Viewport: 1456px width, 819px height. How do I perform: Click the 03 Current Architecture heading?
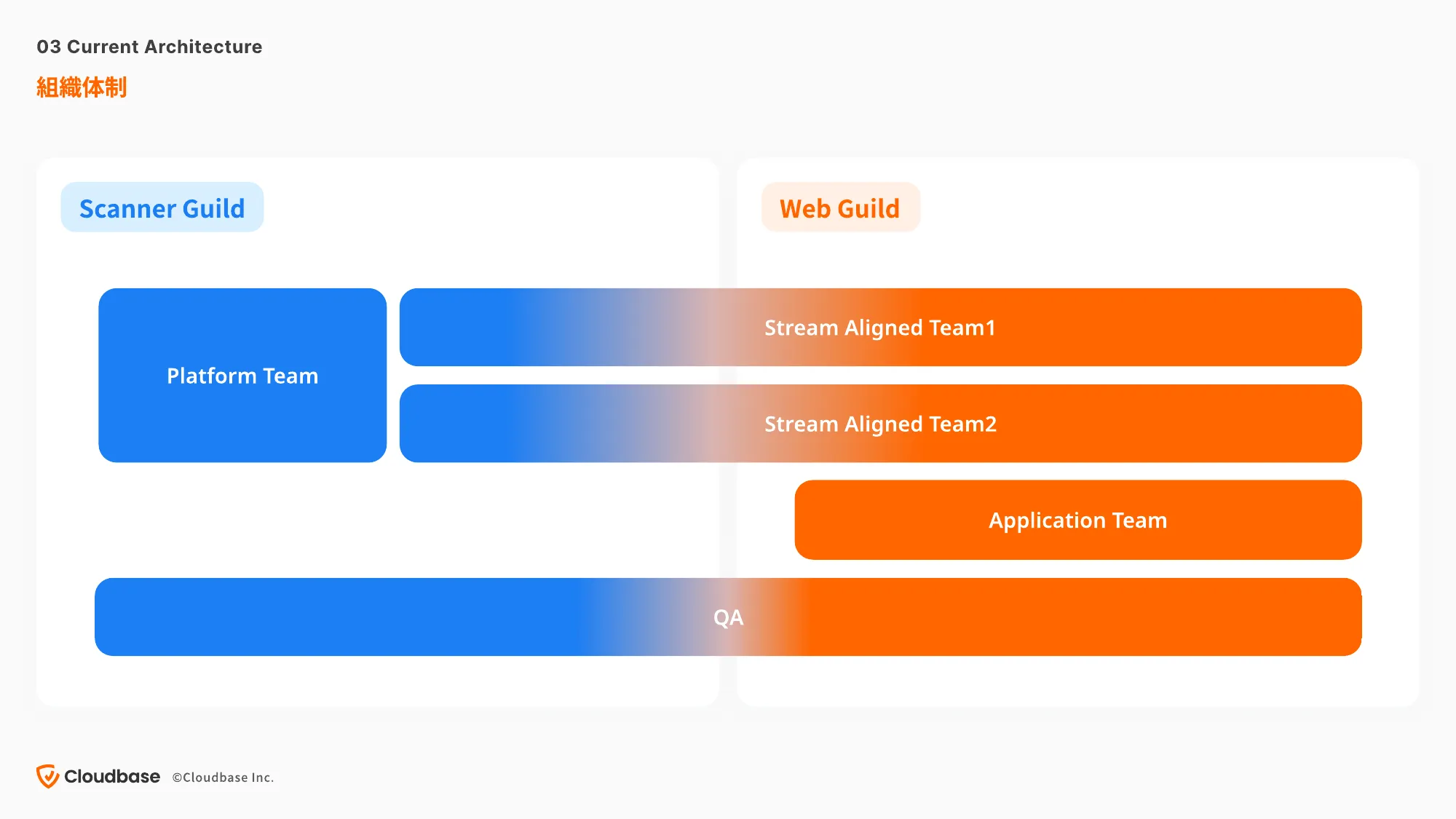pos(149,47)
